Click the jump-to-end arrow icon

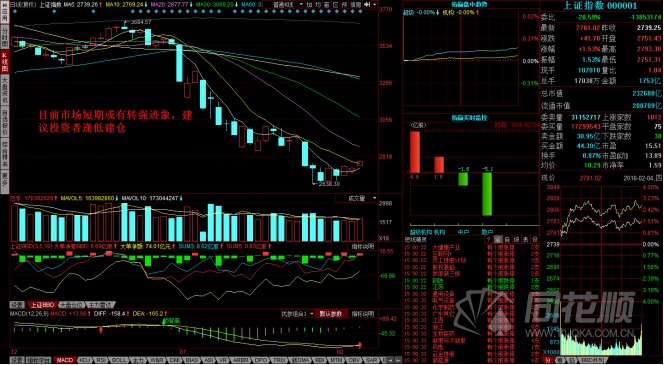point(367,4)
